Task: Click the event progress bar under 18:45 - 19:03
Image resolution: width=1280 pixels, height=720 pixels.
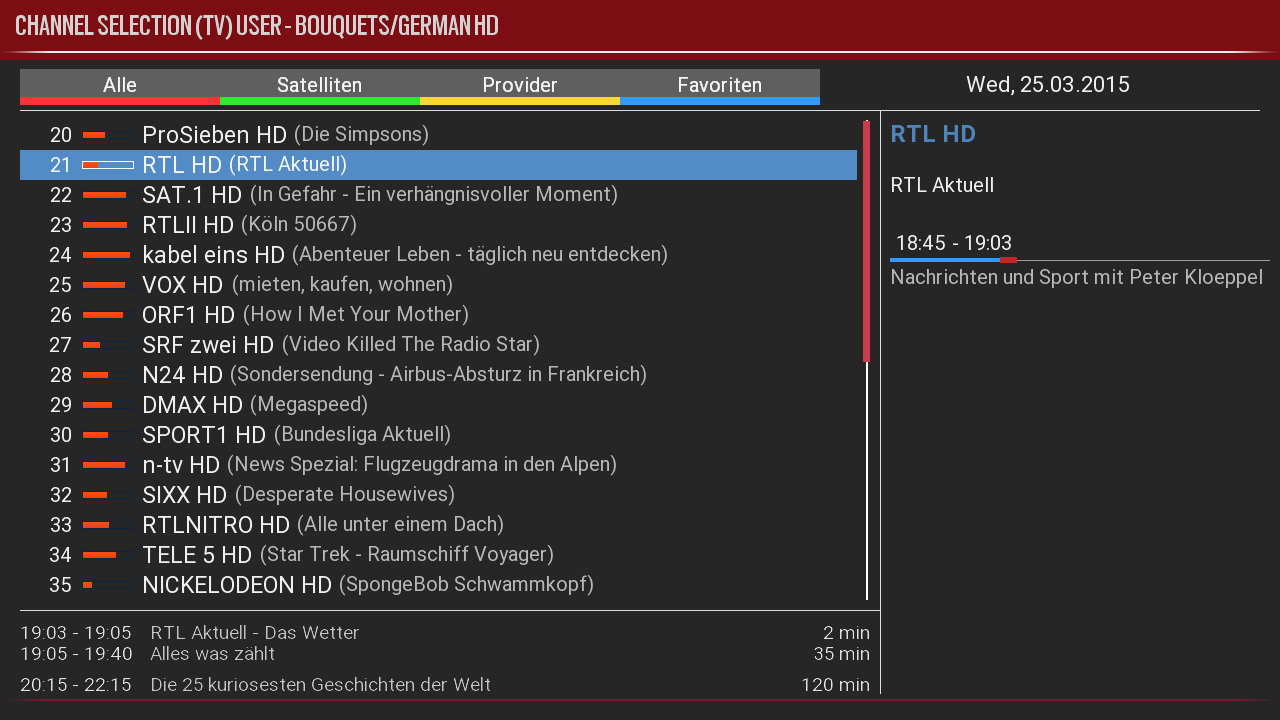Action: click(1080, 260)
